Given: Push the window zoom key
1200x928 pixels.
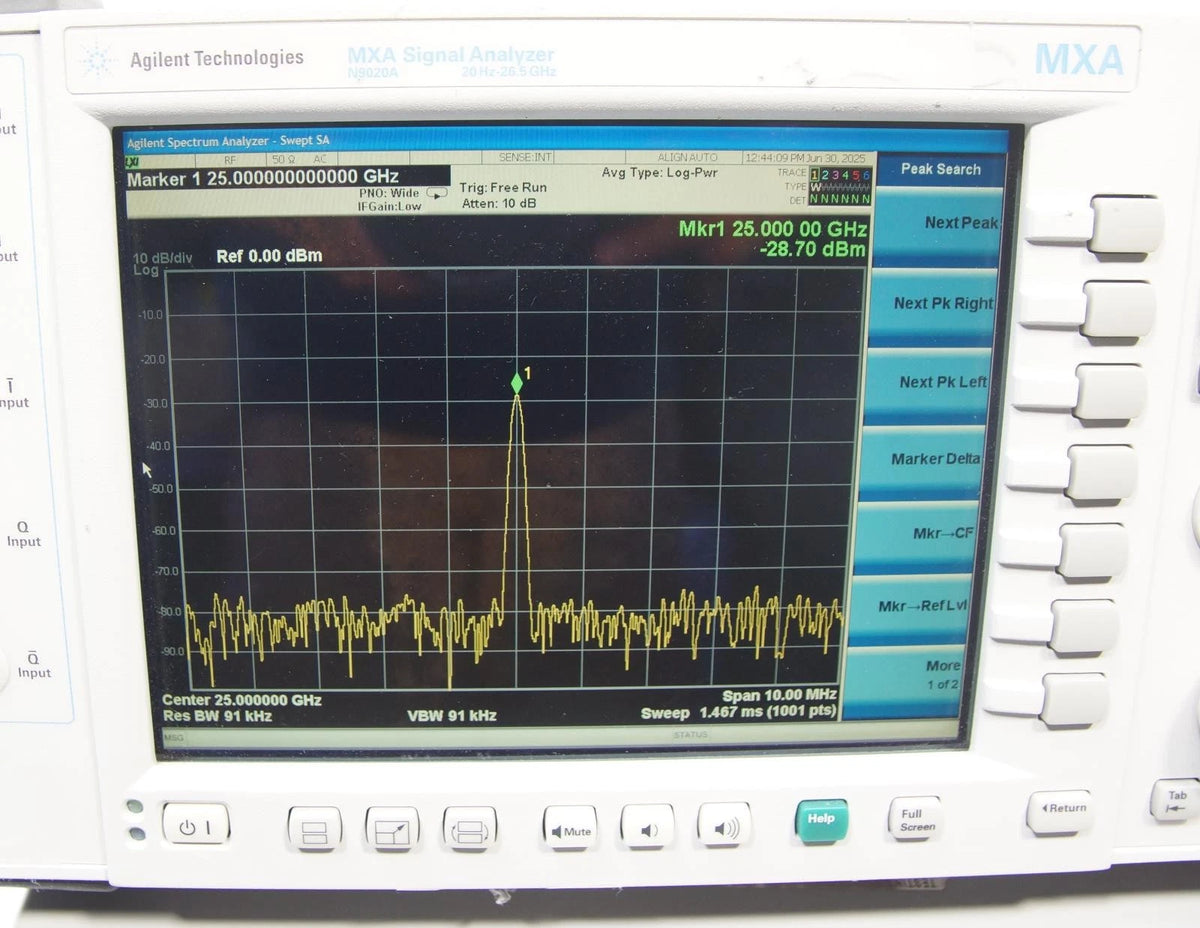Looking at the screenshot, I should (392, 829).
